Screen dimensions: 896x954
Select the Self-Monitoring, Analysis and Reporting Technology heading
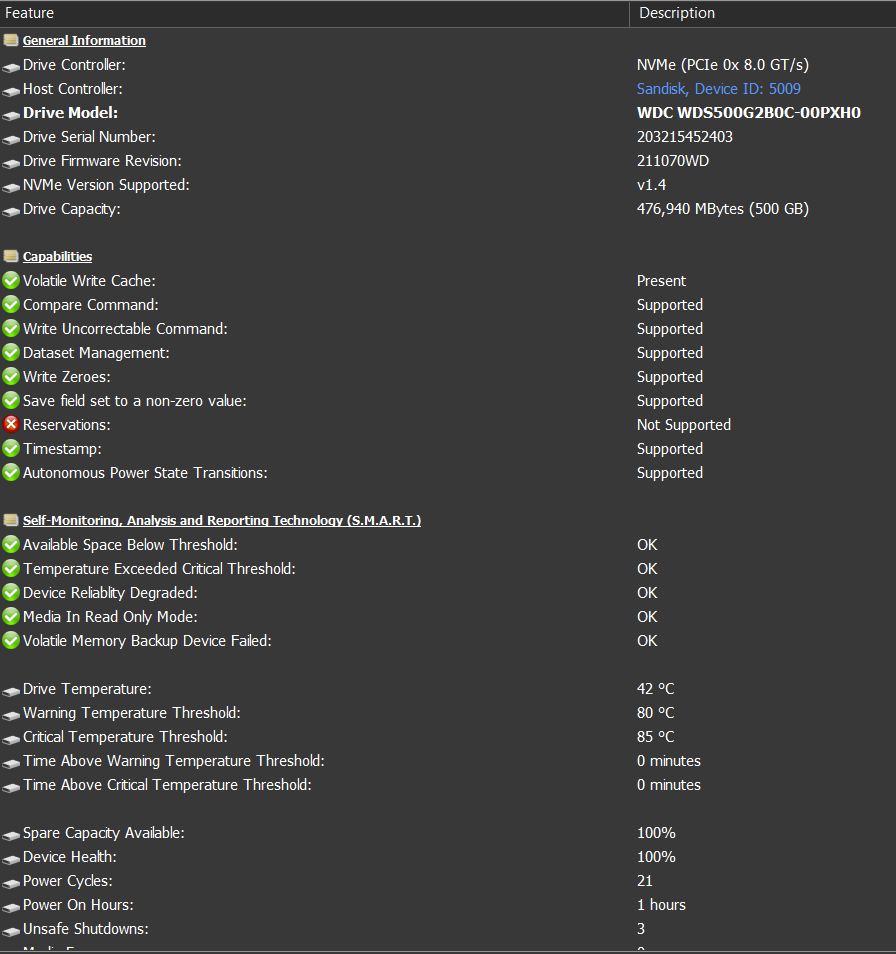tap(222, 521)
